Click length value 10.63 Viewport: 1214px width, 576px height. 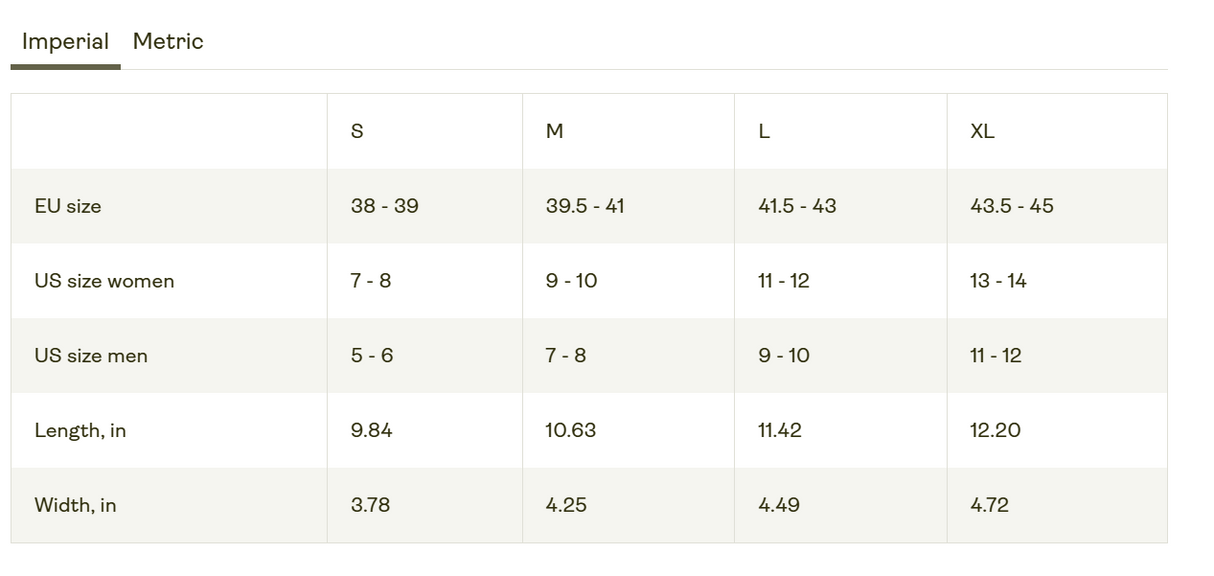click(x=571, y=431)
